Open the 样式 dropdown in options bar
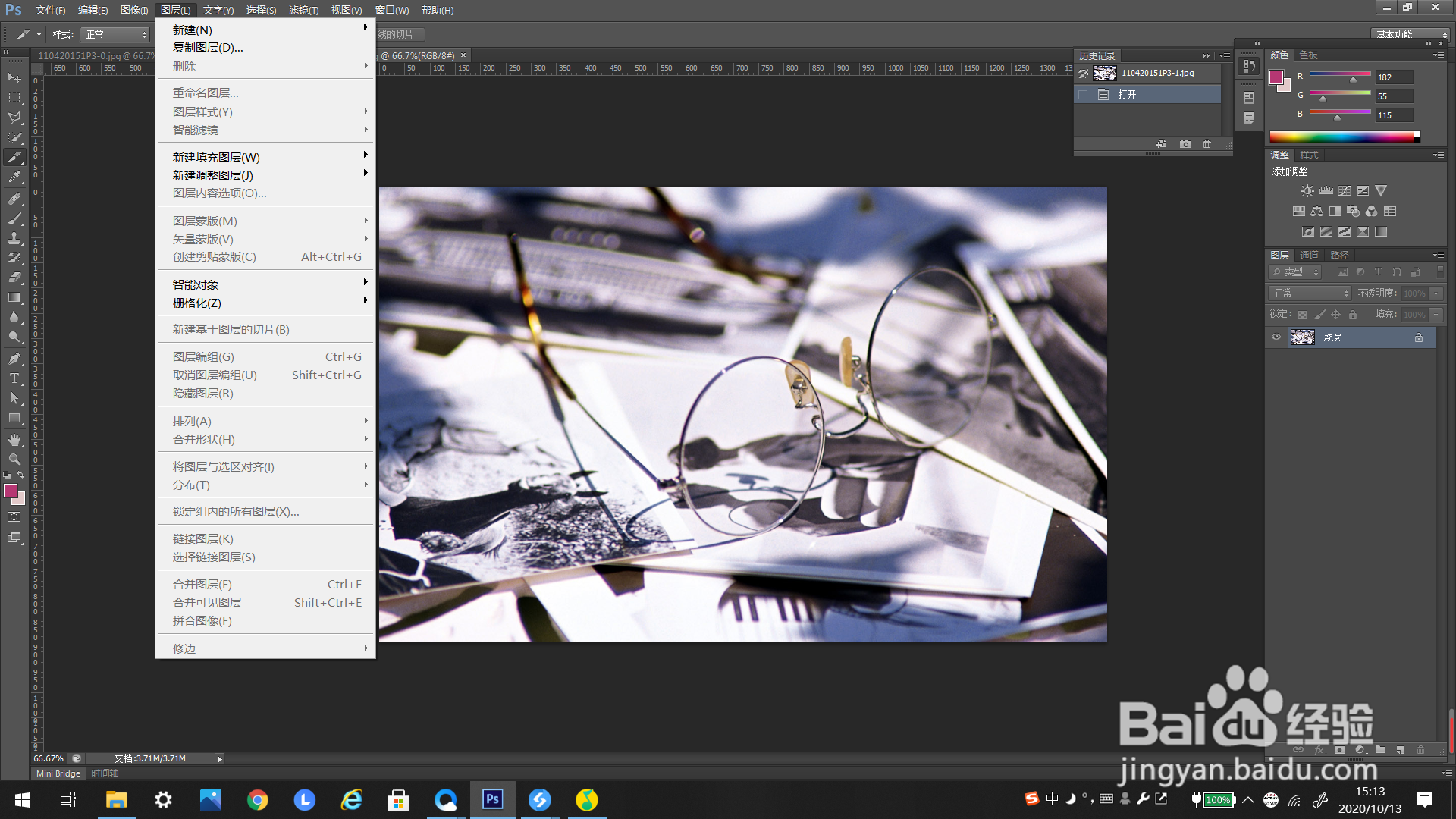The height and width of the screenshot is (819, 1456). [x=115, y=35]
